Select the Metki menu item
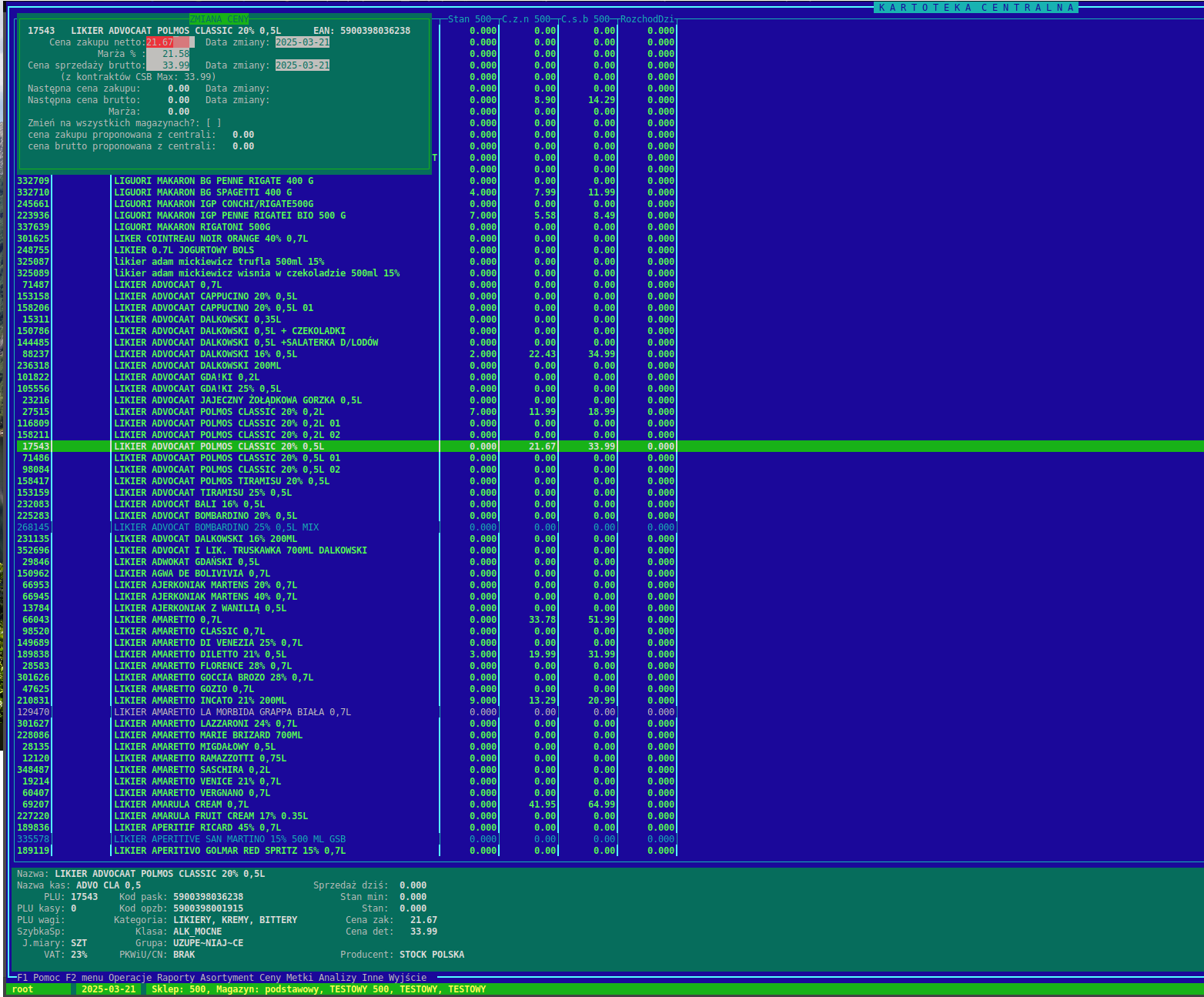This screenshot has height=997, width=1204. (299, 978)
